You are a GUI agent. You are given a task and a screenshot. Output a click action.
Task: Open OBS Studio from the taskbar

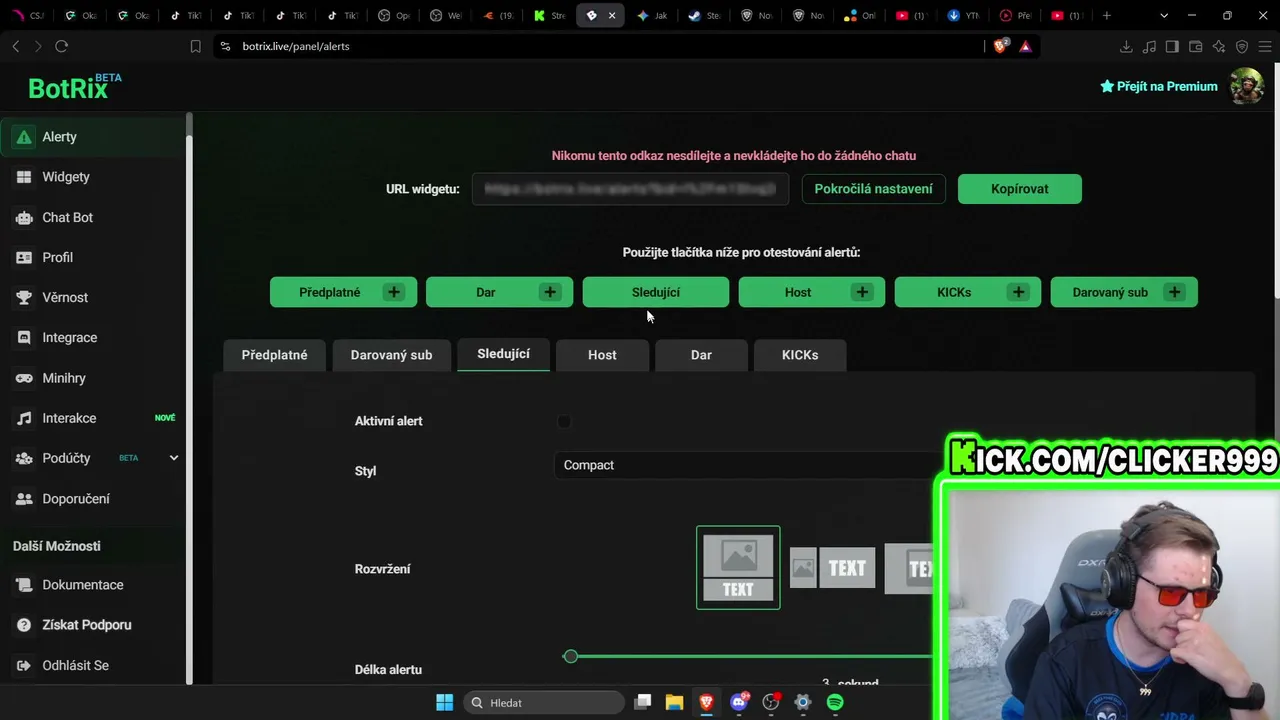point(771,702)
